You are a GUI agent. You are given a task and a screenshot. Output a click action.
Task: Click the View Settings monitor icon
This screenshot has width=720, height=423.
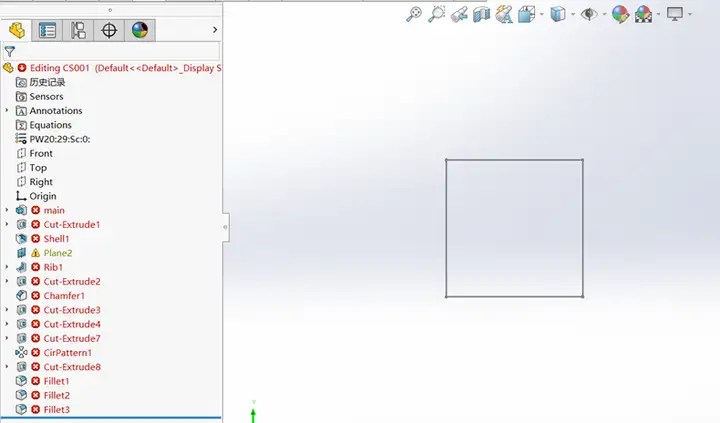tap(675, 14)
